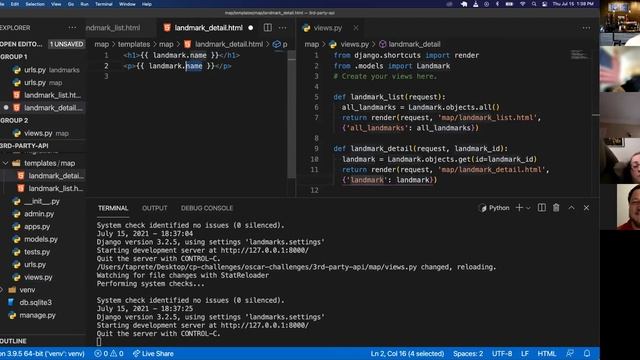Open landmark_list.html under templates/map

tap(43, 188)
